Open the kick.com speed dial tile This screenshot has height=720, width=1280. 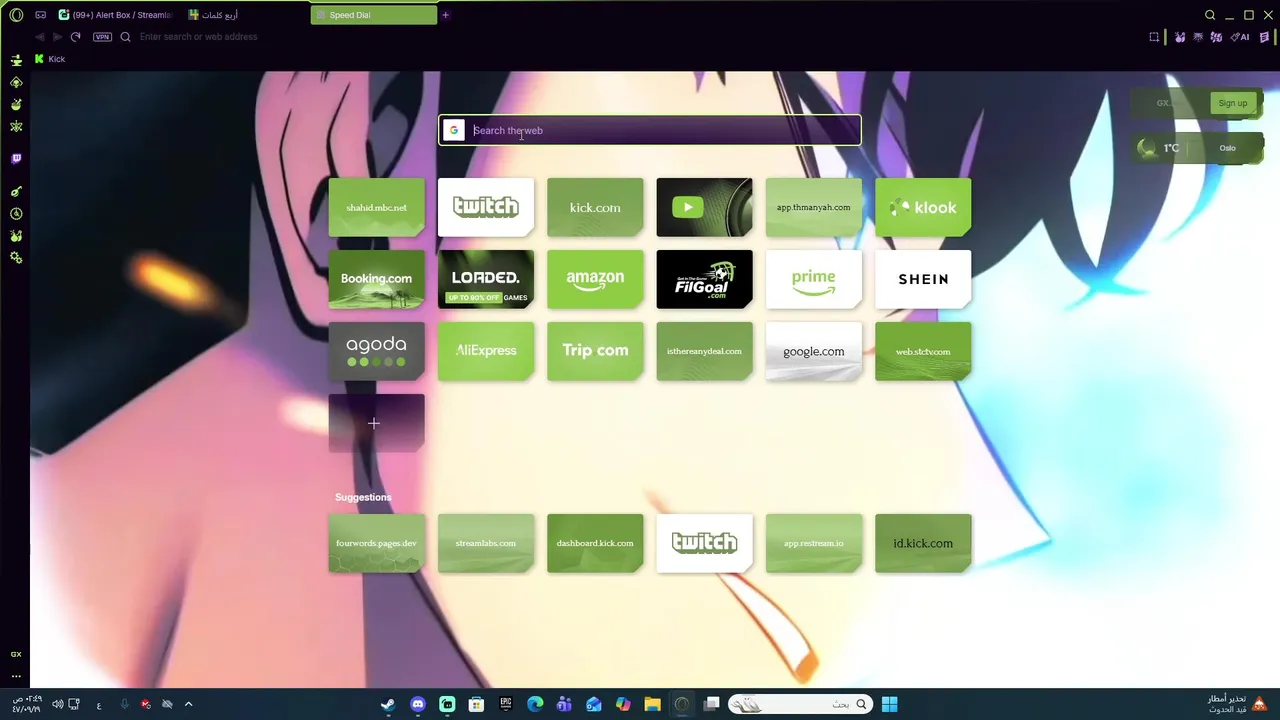pyautogui.click(x=595, y=207)
